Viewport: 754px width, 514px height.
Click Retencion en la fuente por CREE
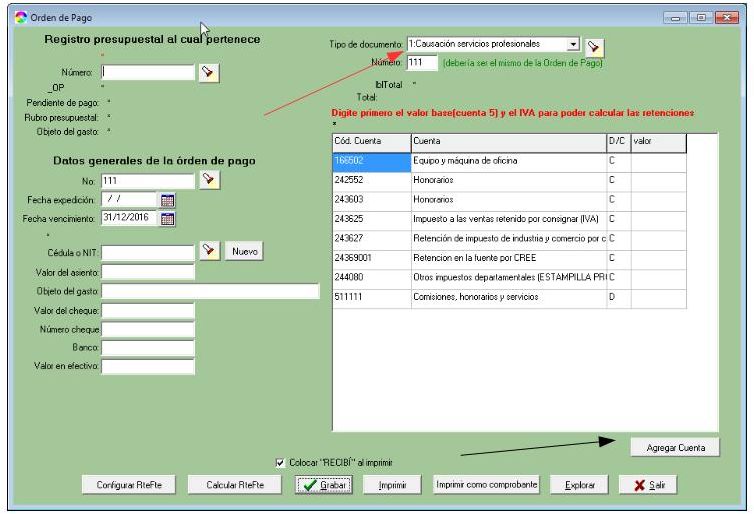click(x=509, y=260)
